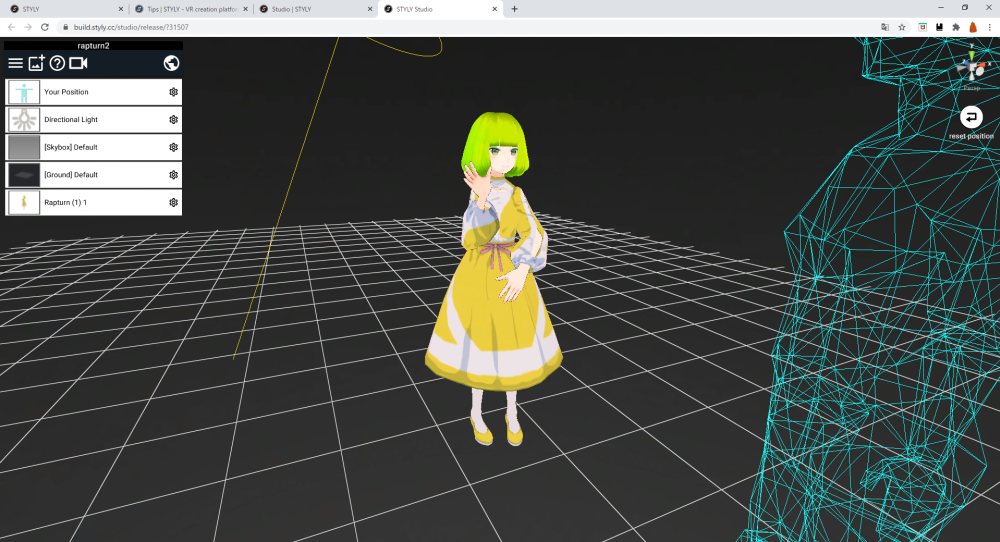The height and width of the screenshot is (542, 1000).
Task: Click the add asset image-plus icon
Action: [36, 62]
